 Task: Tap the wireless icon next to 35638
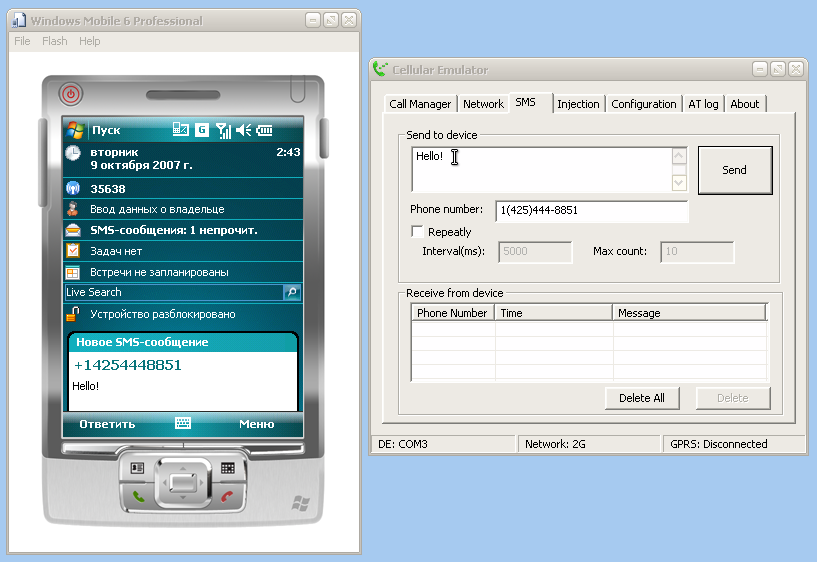pos(73,189)
